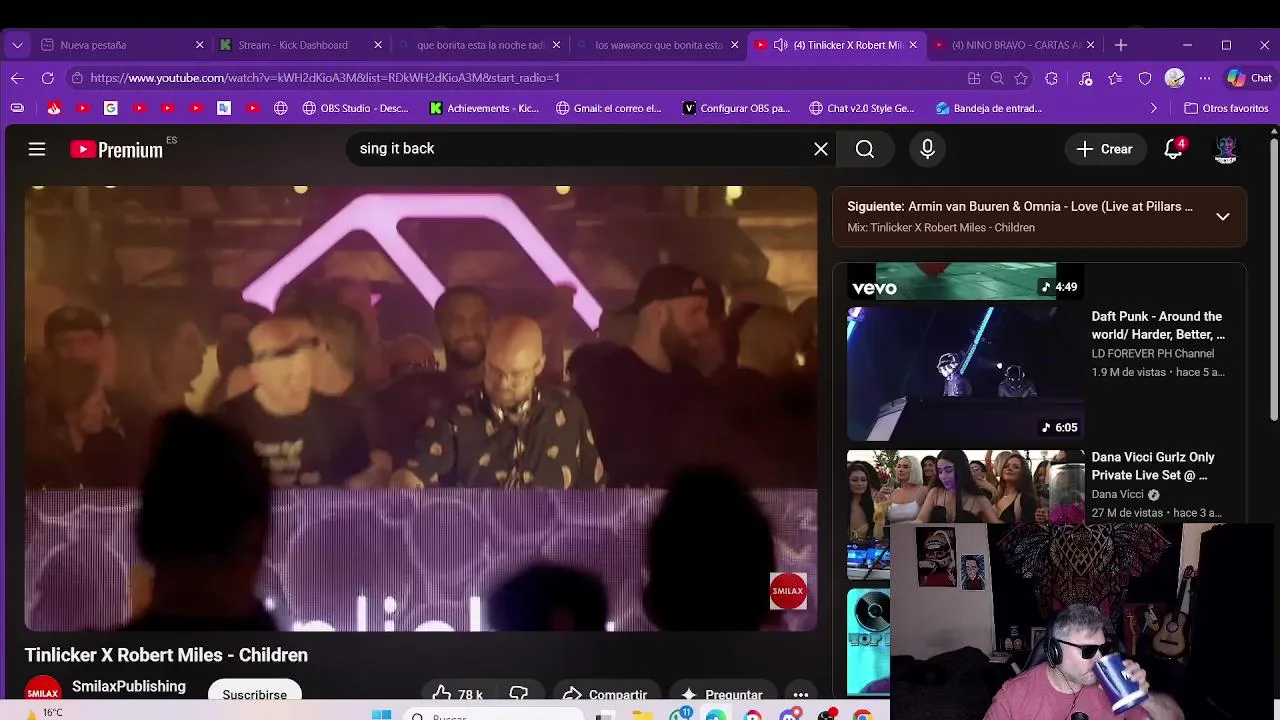
Task: Close the Tinlicker X Robert Miles tab
Action: 913,45
